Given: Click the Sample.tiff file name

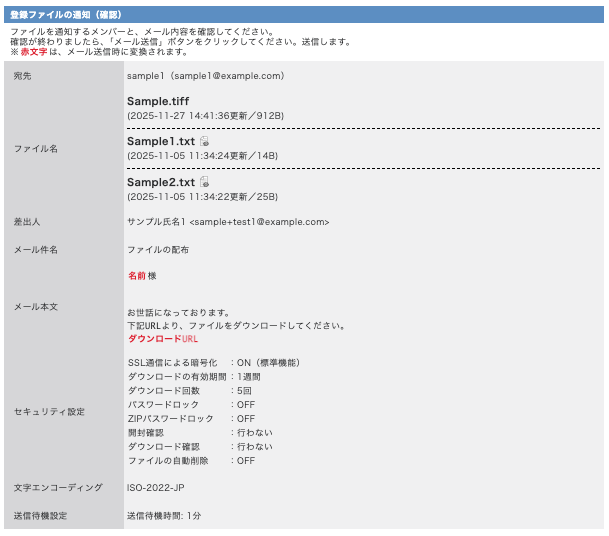Looking at the screenshot, I should coord(158,101).
